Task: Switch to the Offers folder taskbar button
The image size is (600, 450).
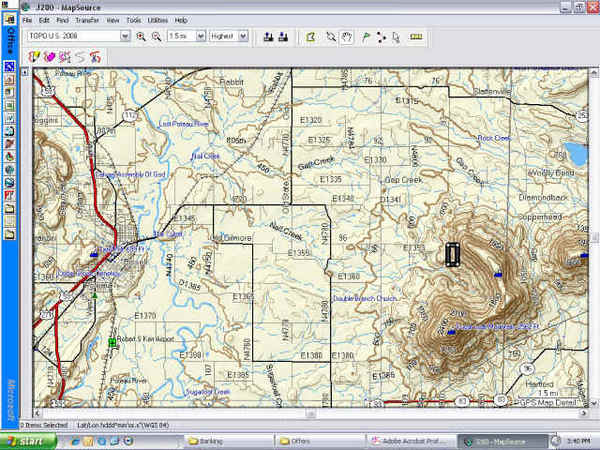Action: (x=319, y=441)
